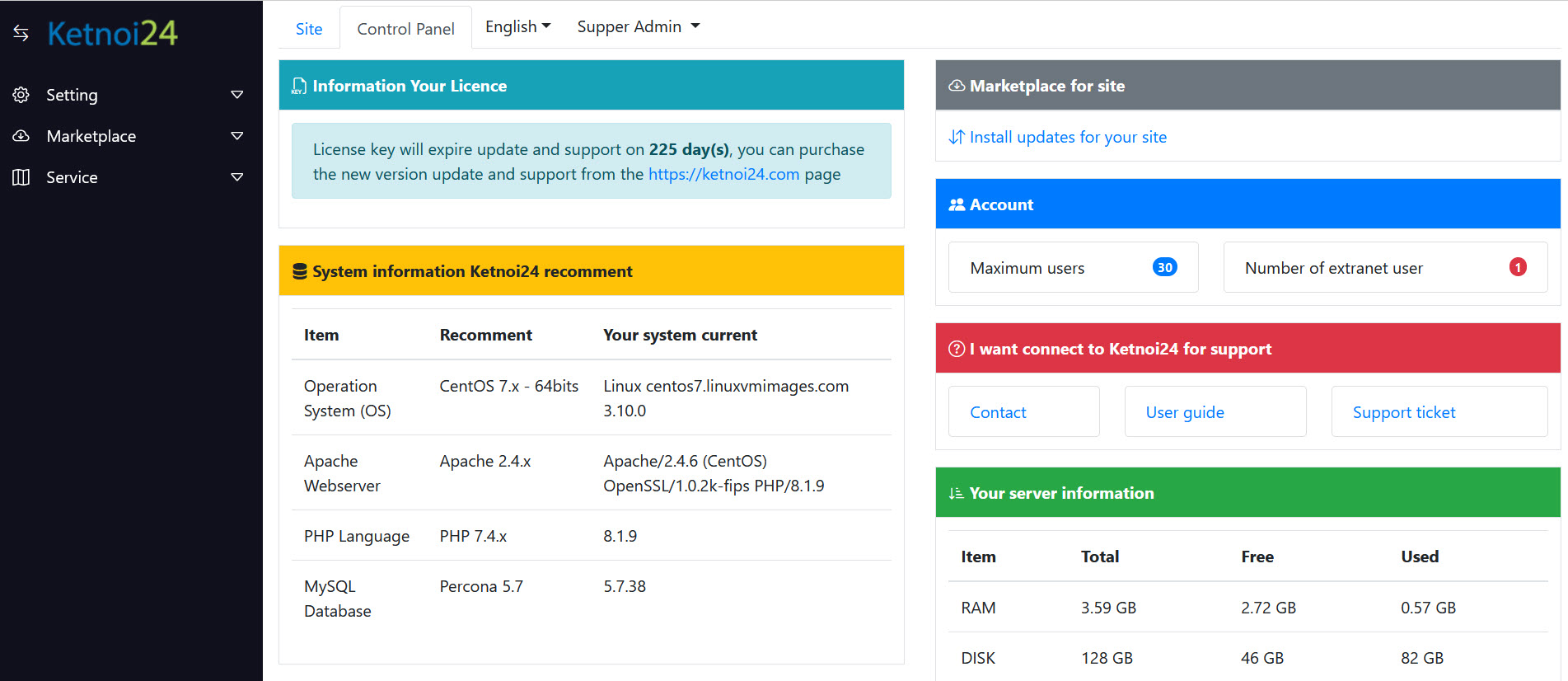
Task: Click the '5.7.38' MySQL version value
Action: (x=625, y=586)
